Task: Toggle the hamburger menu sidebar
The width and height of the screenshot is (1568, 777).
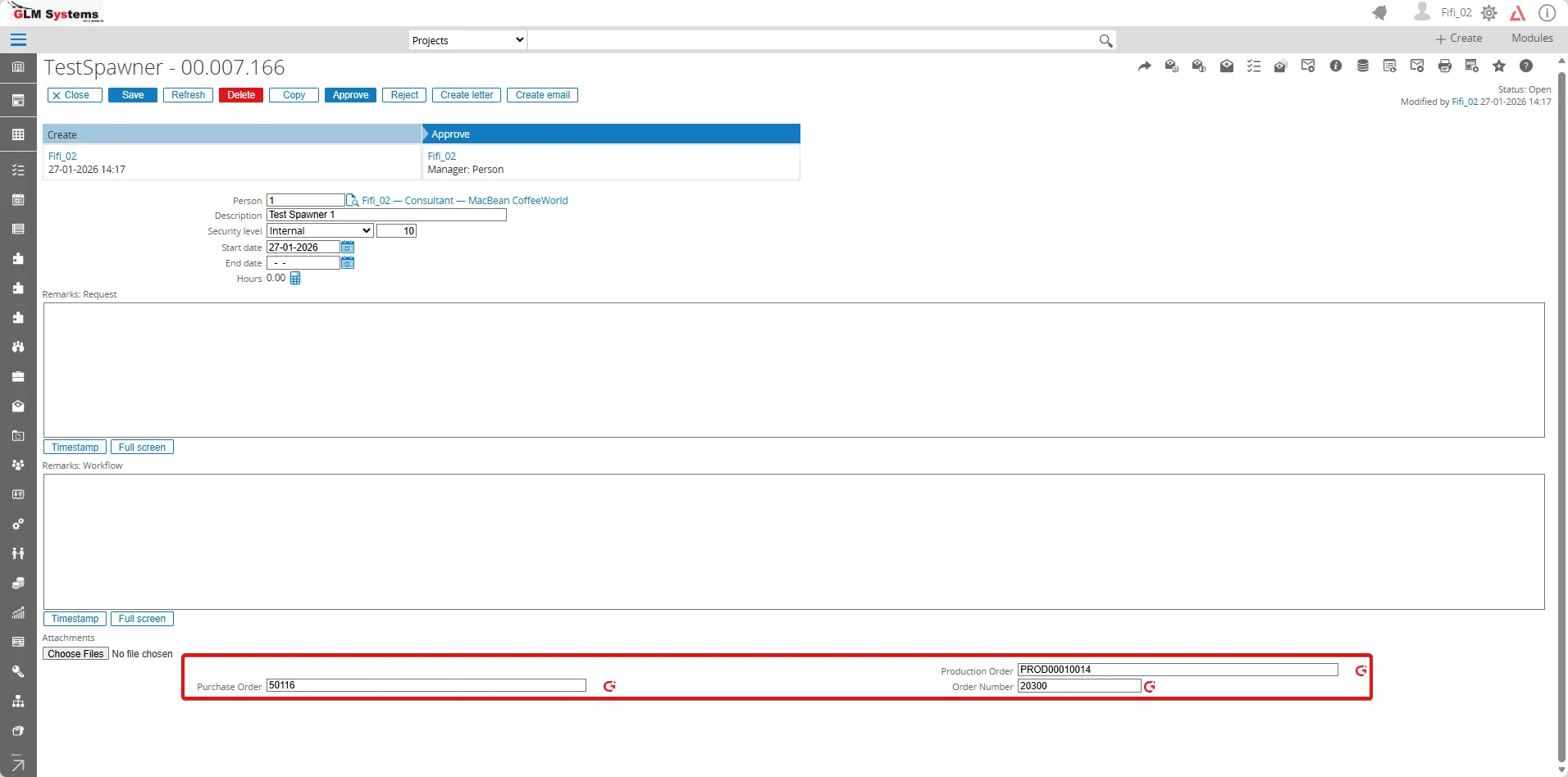Action: (18, 40)
